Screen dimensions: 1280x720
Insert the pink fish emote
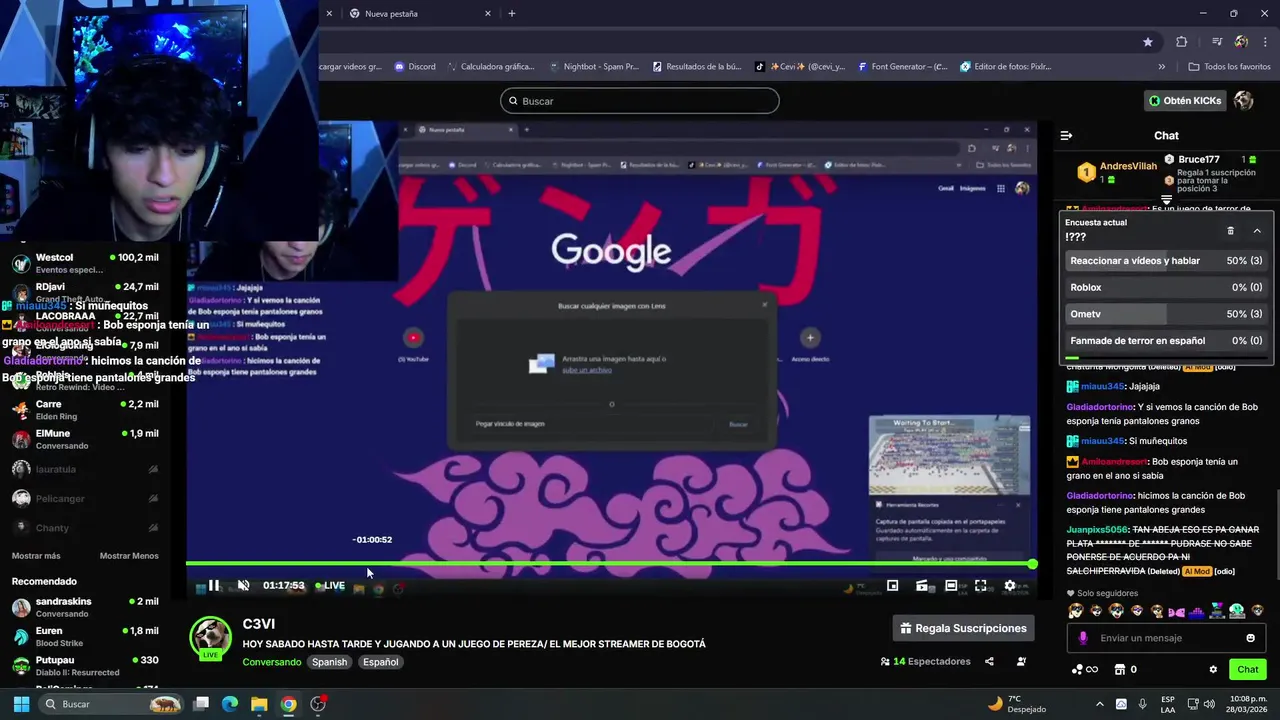pos(1176,611)
